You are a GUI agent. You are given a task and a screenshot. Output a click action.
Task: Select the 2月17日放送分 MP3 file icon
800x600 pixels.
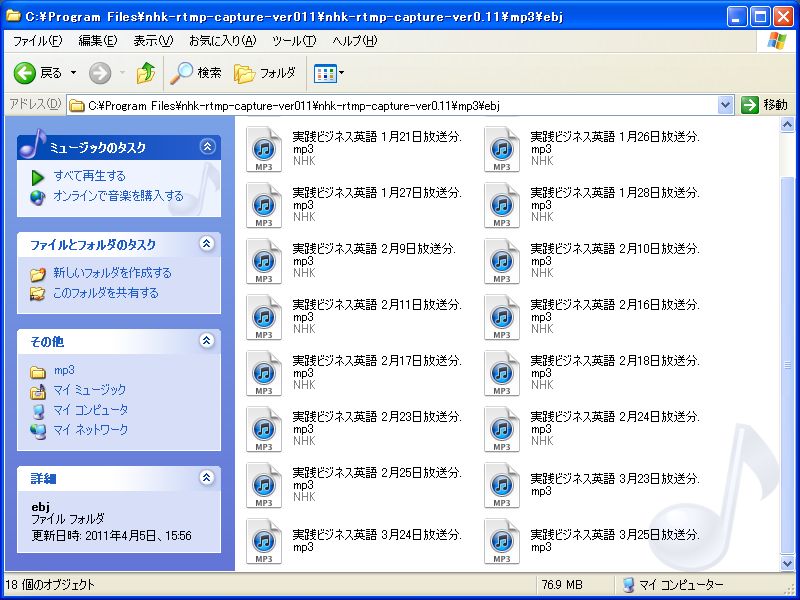[264, 373]
